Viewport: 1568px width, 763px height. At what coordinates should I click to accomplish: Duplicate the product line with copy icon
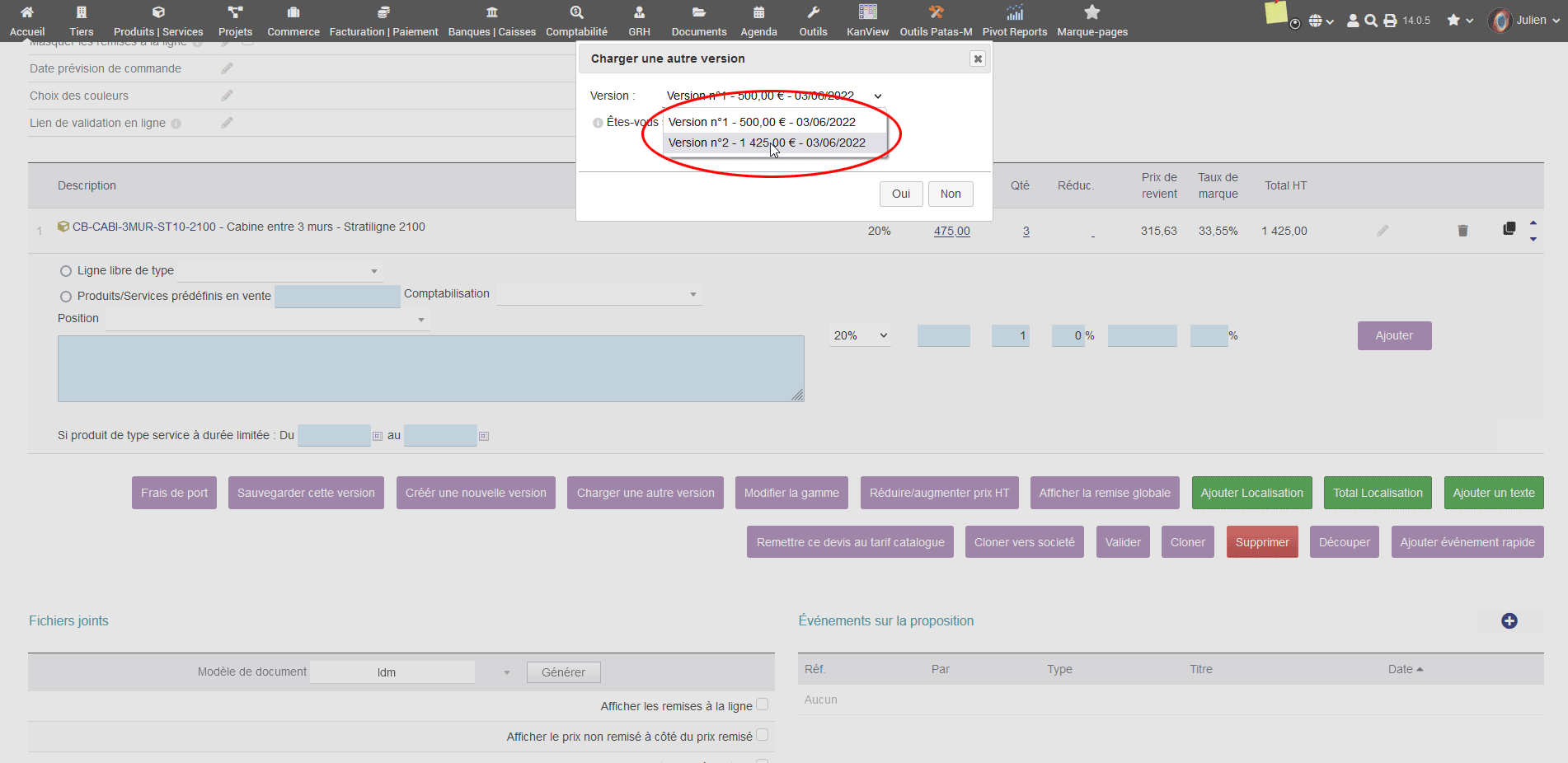pos(1509,229)
